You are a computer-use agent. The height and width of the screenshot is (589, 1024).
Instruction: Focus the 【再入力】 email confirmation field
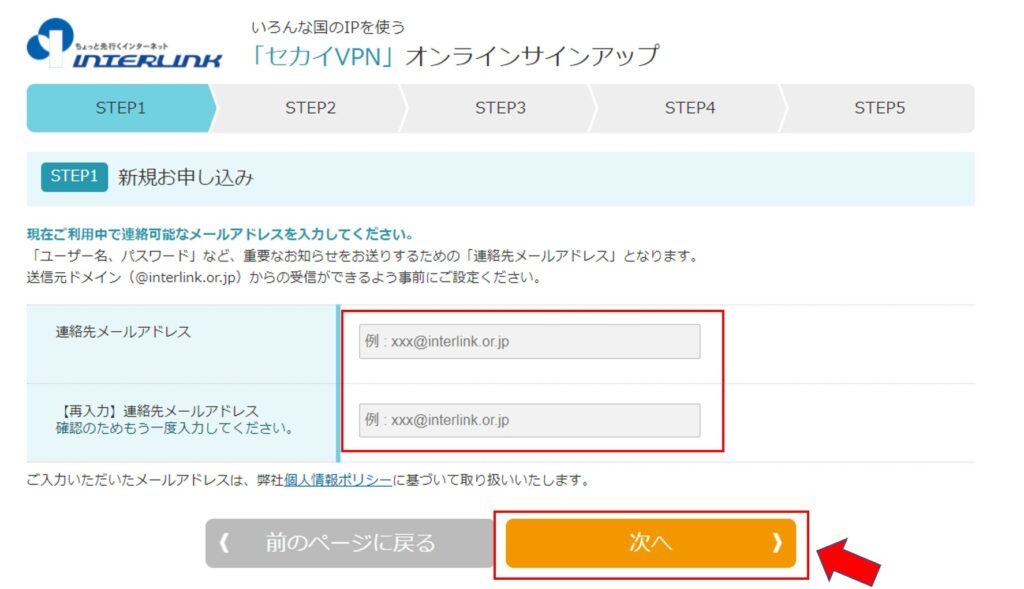coord(529,420)
